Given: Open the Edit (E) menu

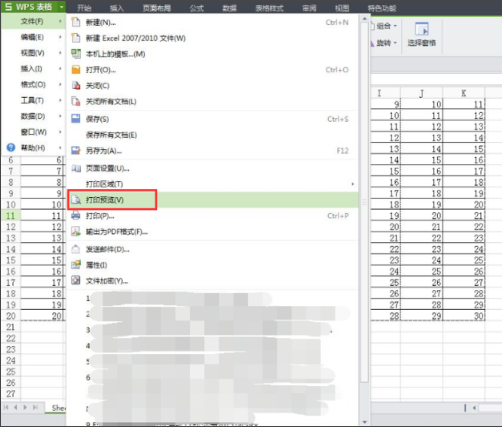Looking at the screenshot, I should coord(33,37).
